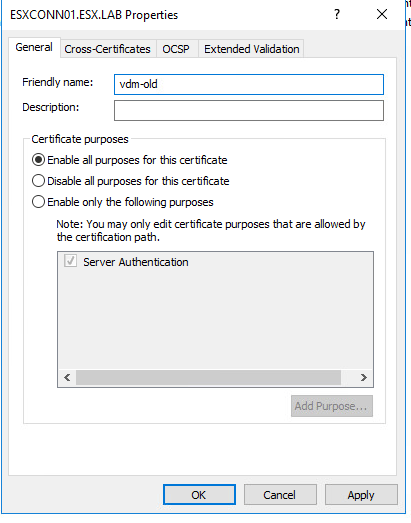This screenshot has height=523, width=411.
Task: Click the Server Authentication list entry label
Action: pyautogui.click(x=136, y=262)
